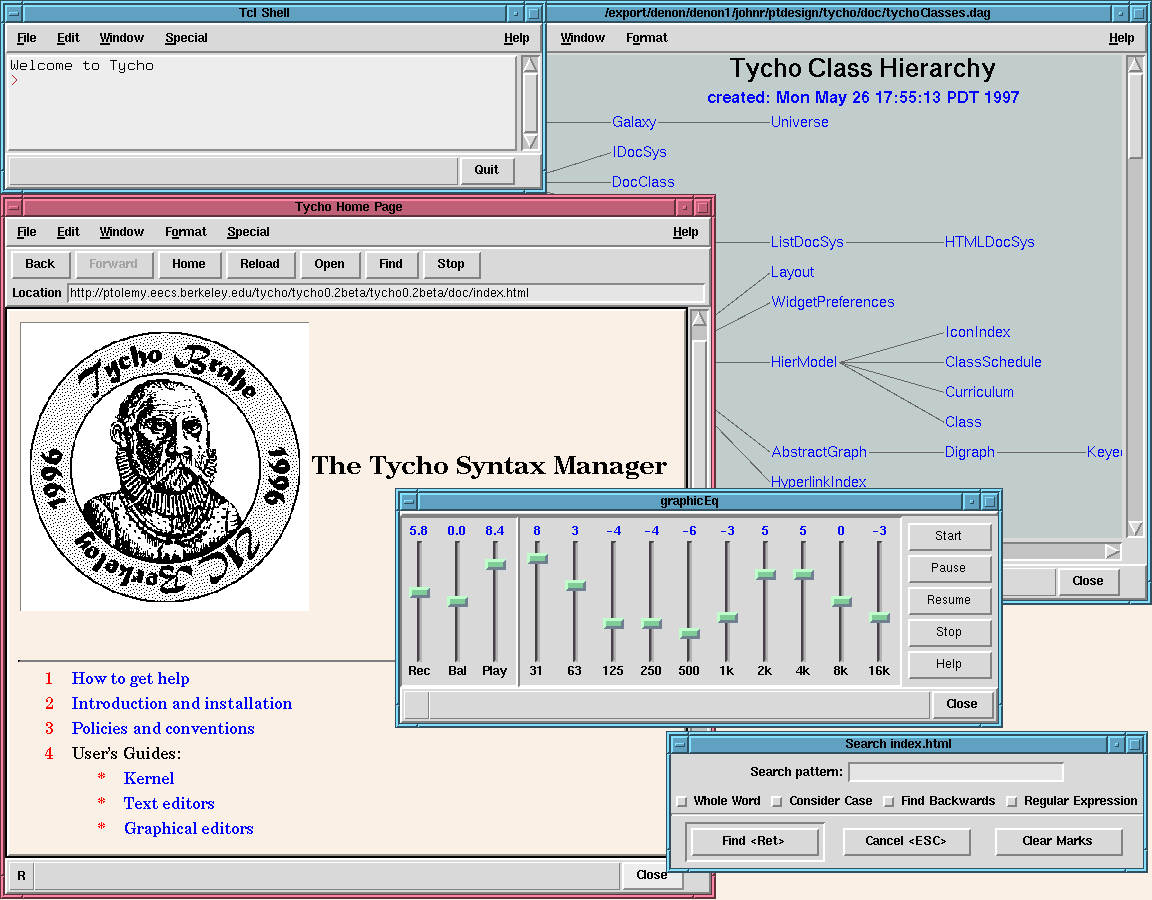Open the Format menu in class hierarchy window
Screen dimensions: 1152x900
click(646, 38)
